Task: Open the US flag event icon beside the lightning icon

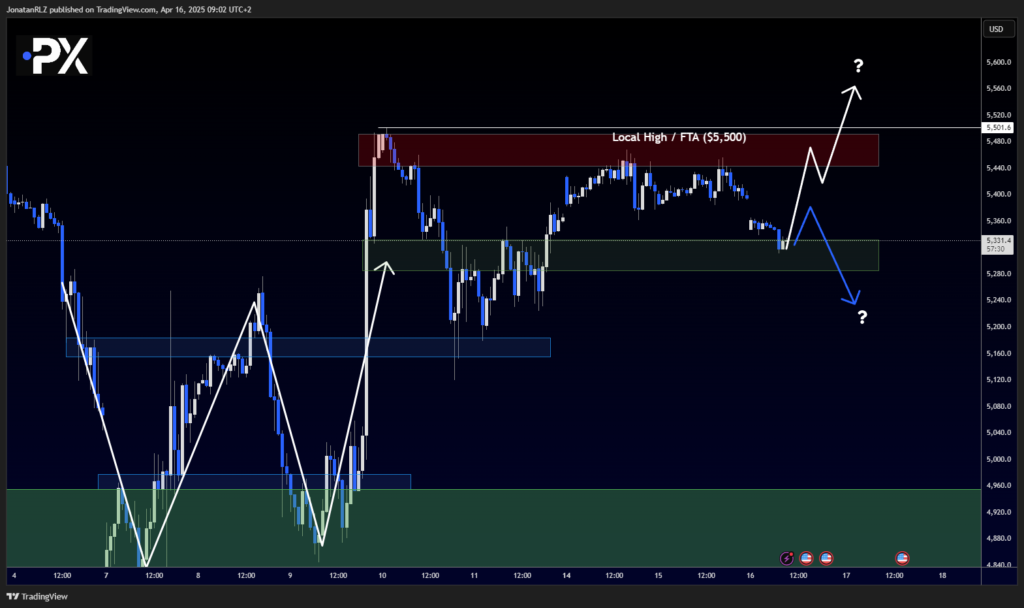Action: pyautogui.click(x=806, y=558)
